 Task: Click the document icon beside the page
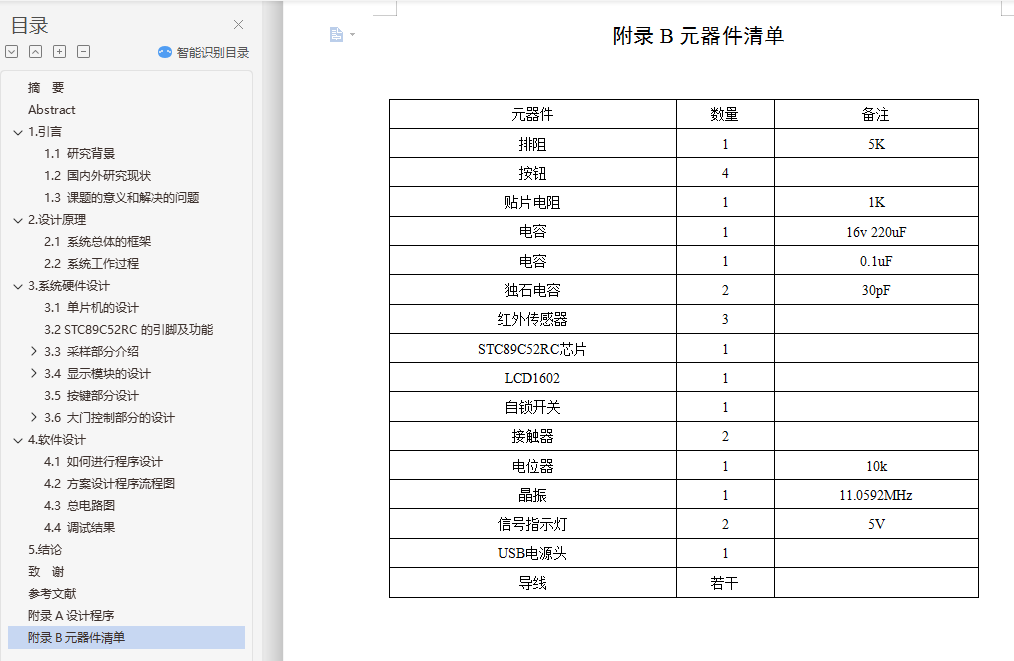(x=336, y=34)
